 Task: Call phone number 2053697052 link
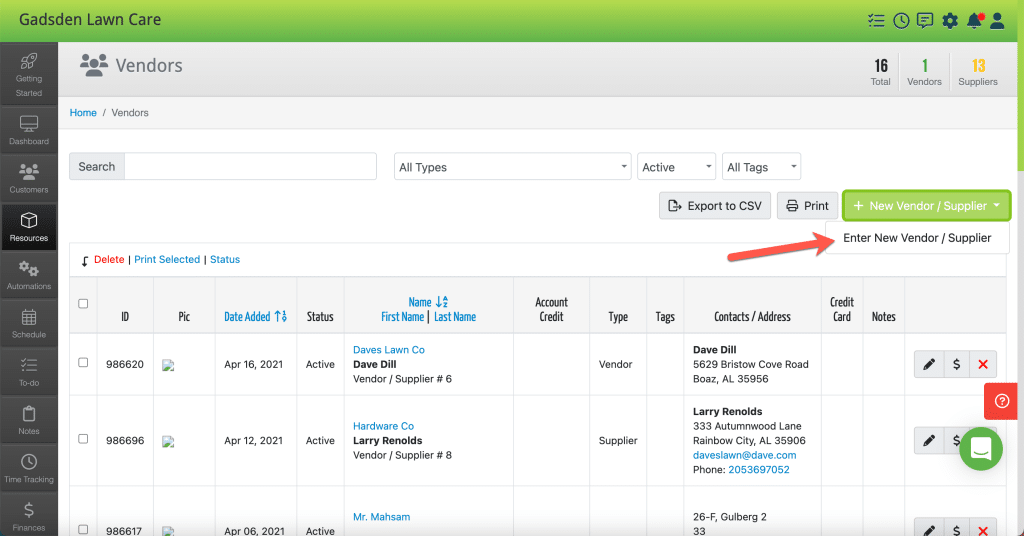click(759, 469)
